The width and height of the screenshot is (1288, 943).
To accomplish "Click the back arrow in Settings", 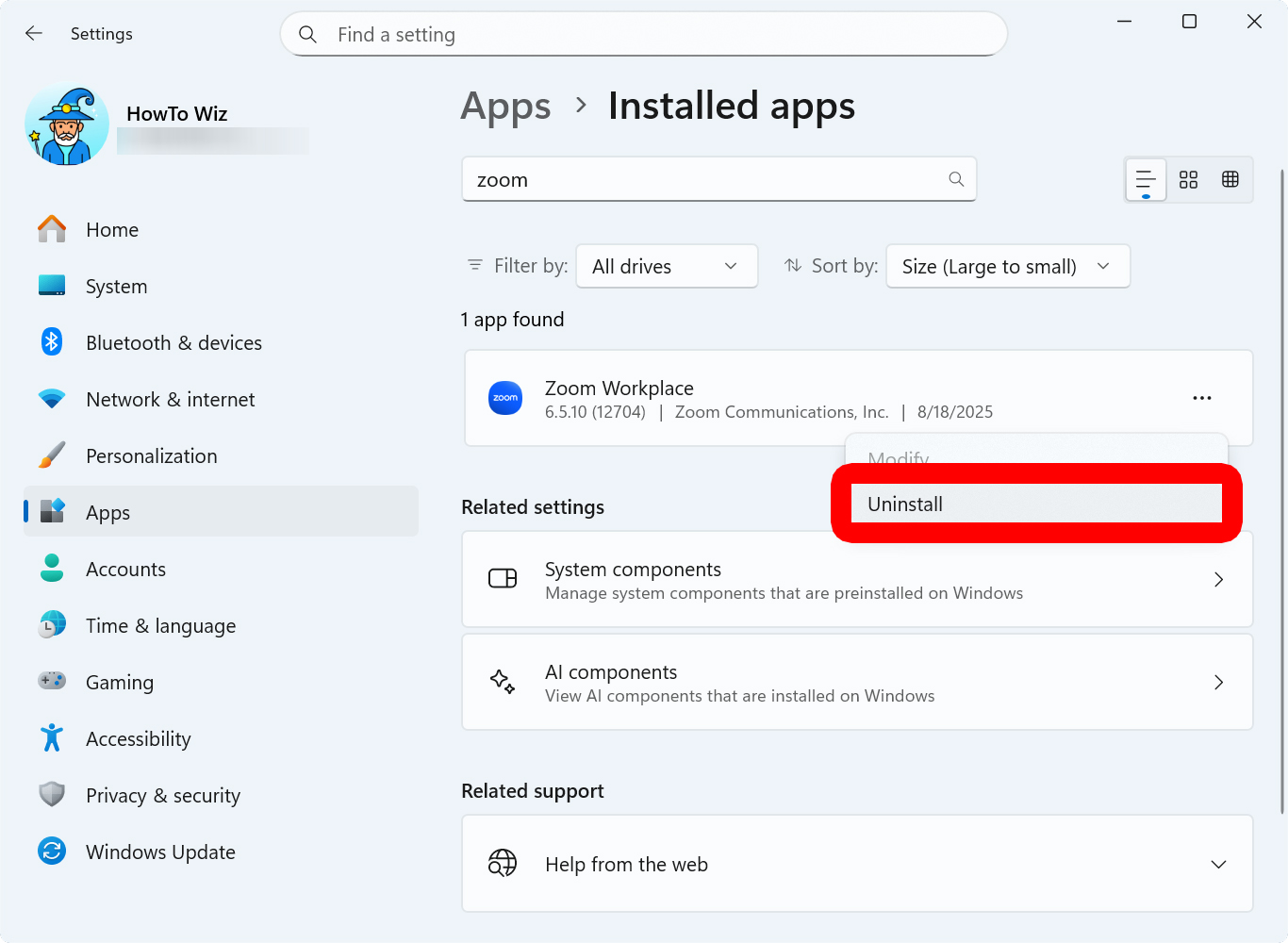I will (x=33, y=33).
